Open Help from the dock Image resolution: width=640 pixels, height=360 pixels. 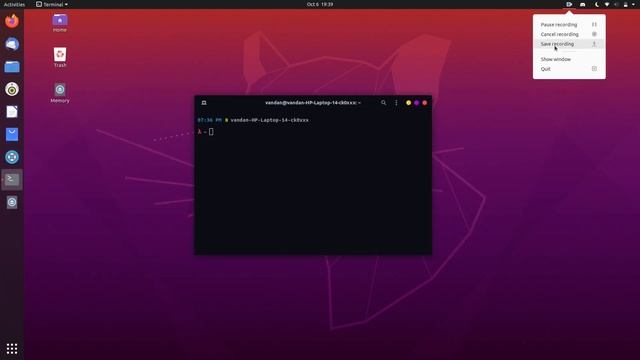12,157
